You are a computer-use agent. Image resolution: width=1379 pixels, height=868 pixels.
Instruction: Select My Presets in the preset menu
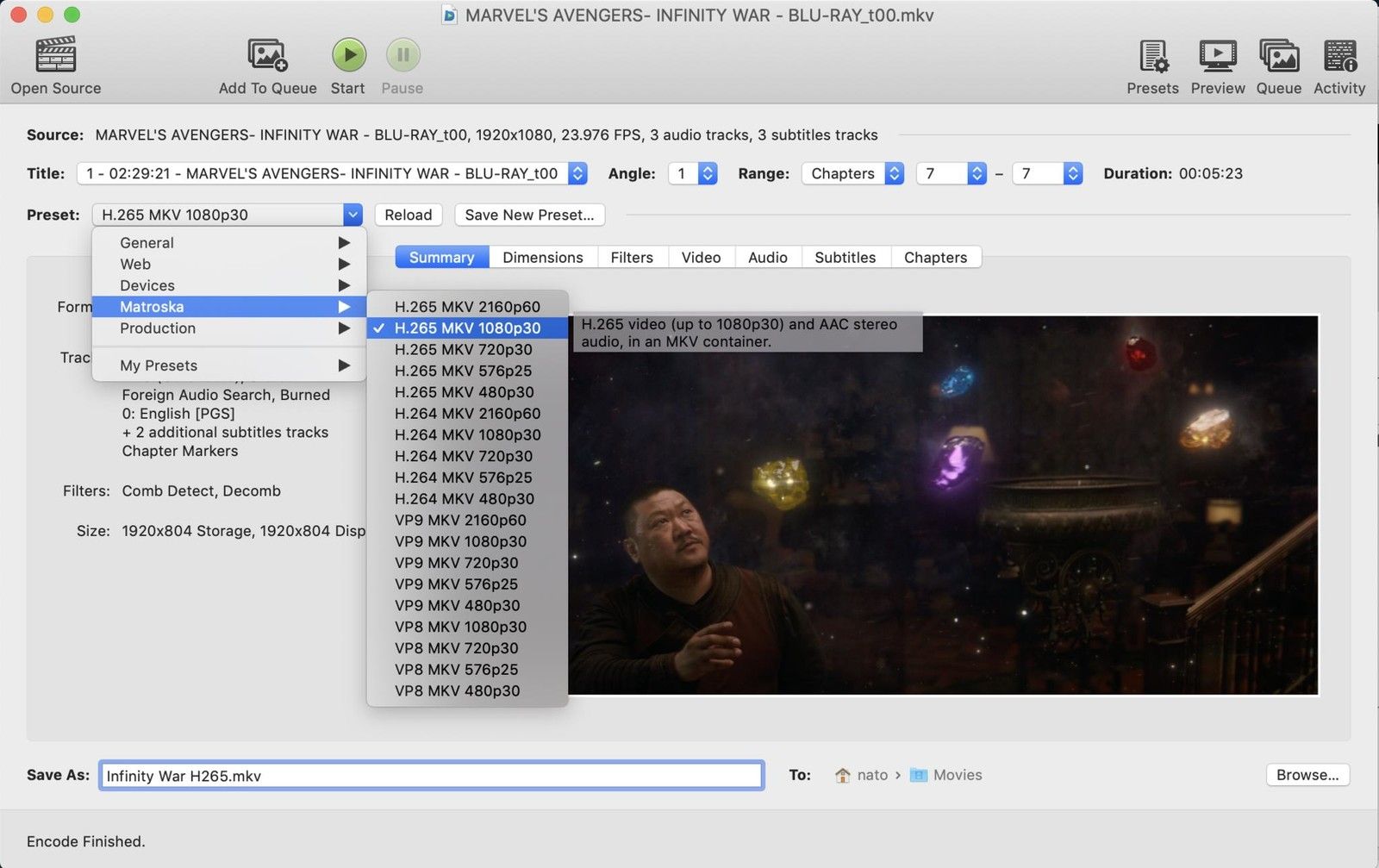click(228, 365)
